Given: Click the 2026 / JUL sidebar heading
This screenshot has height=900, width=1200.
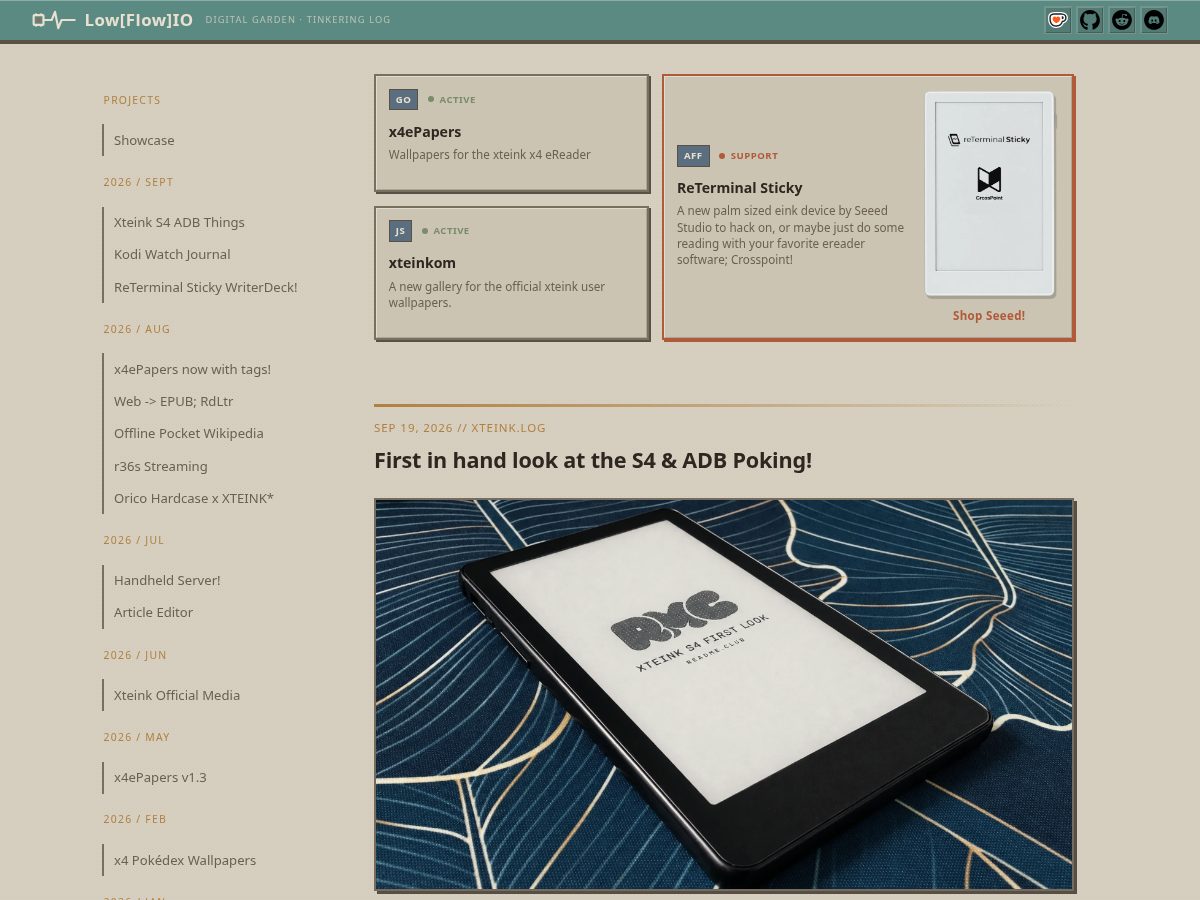Looking at the screenshot, I should tap(134, 540).
